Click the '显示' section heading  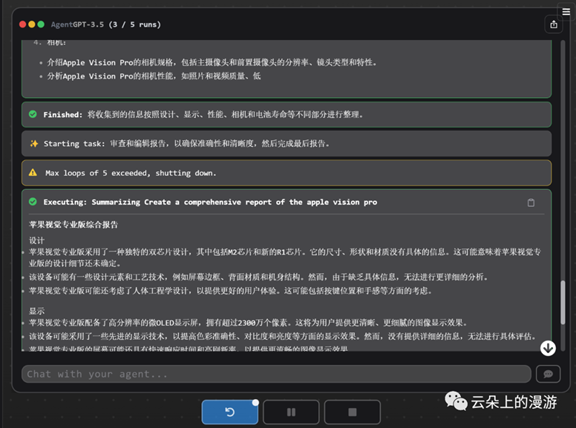37,311
